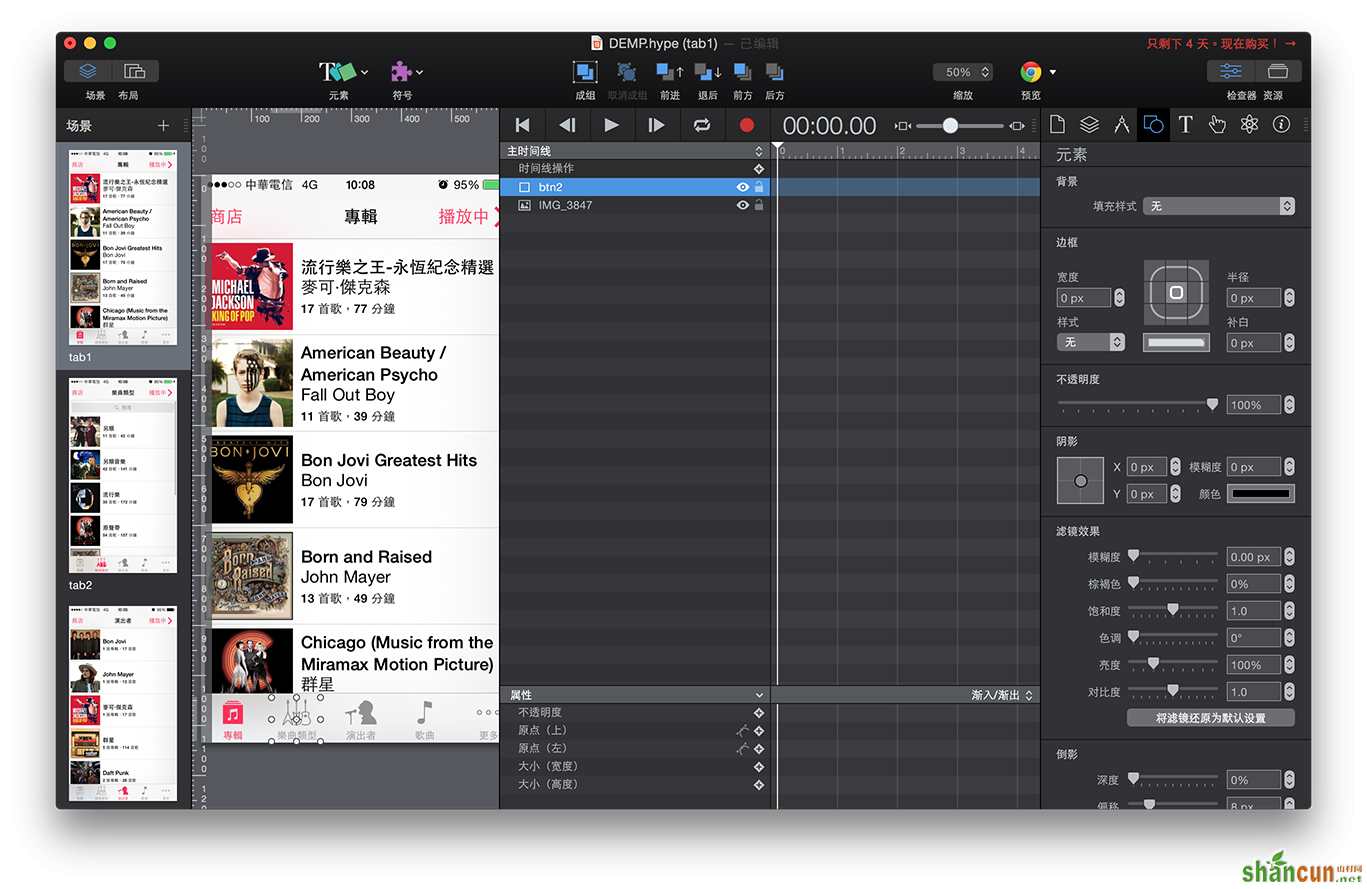Viewport: 1367px width, 889px height.
Task: Open the Inspector (检查器) toolbar button
Action: [x=1231, y=71]
